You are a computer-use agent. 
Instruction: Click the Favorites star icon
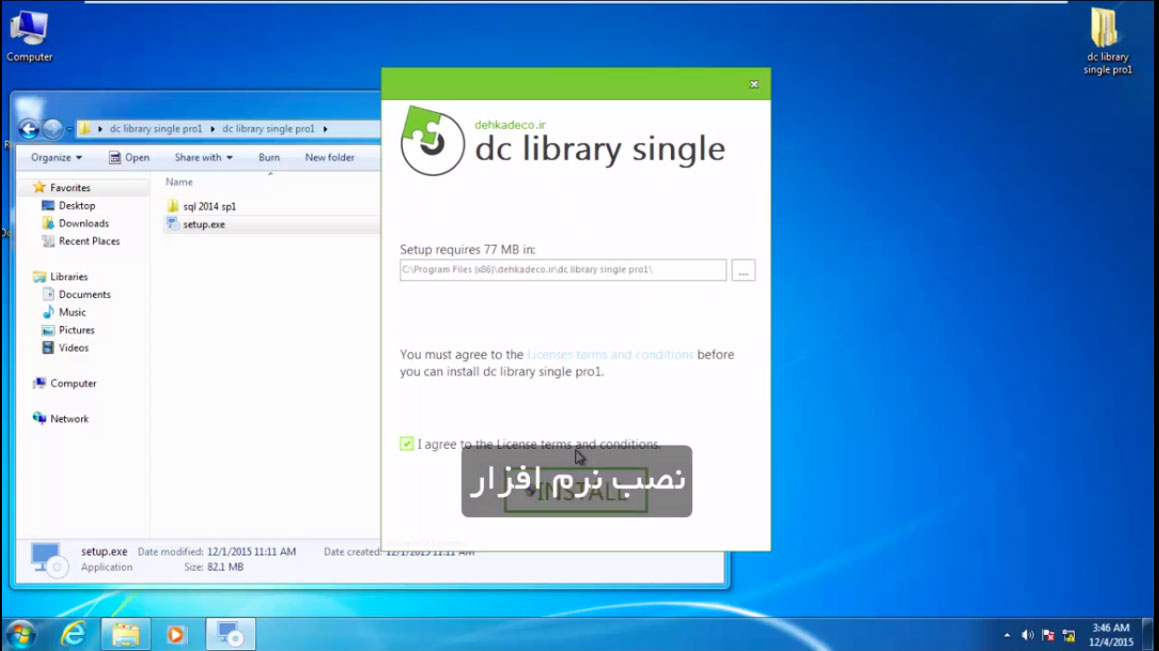coord(39,188)
